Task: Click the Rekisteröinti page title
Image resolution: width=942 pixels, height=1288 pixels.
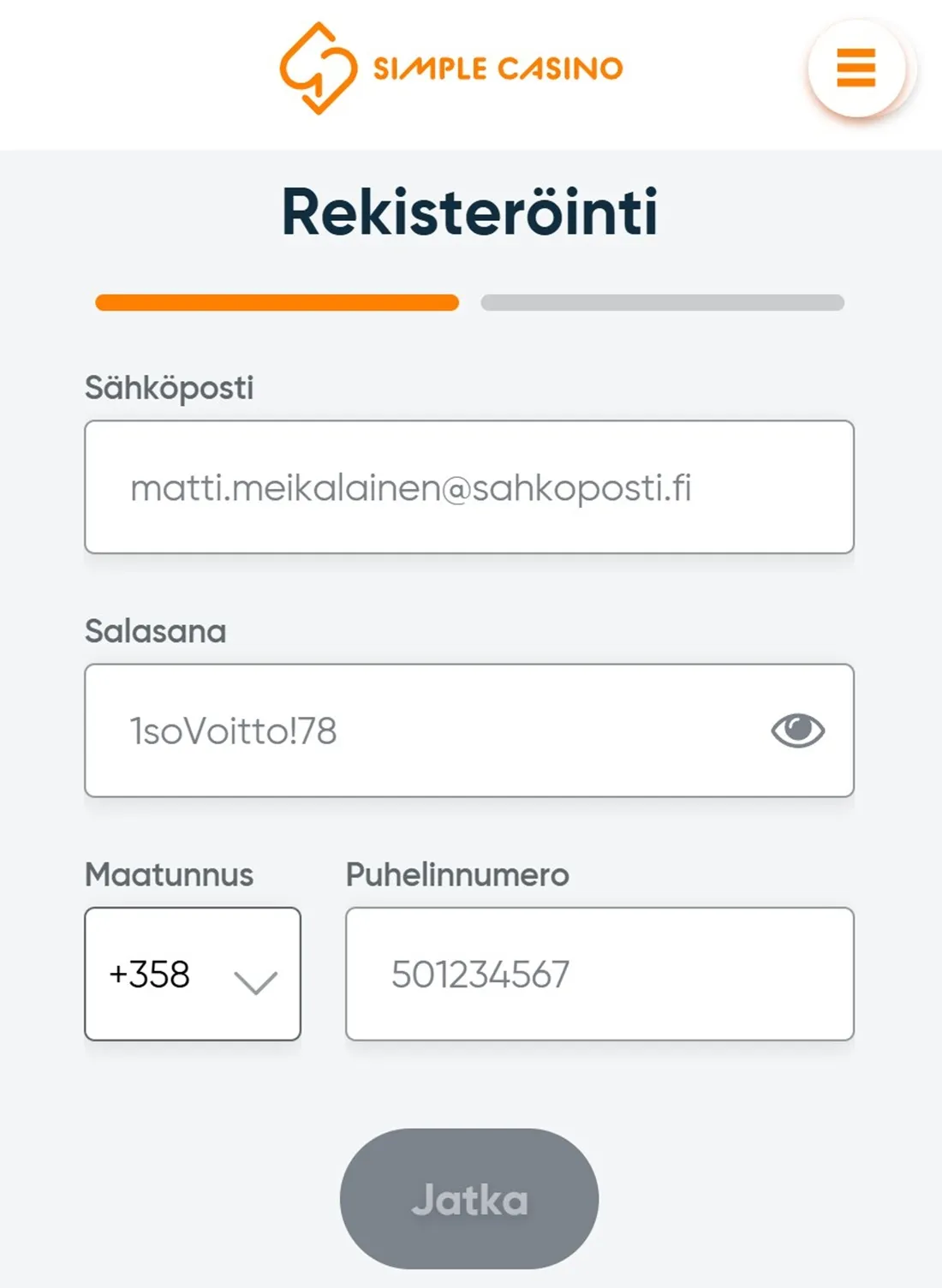Action: tap(470, 211)
